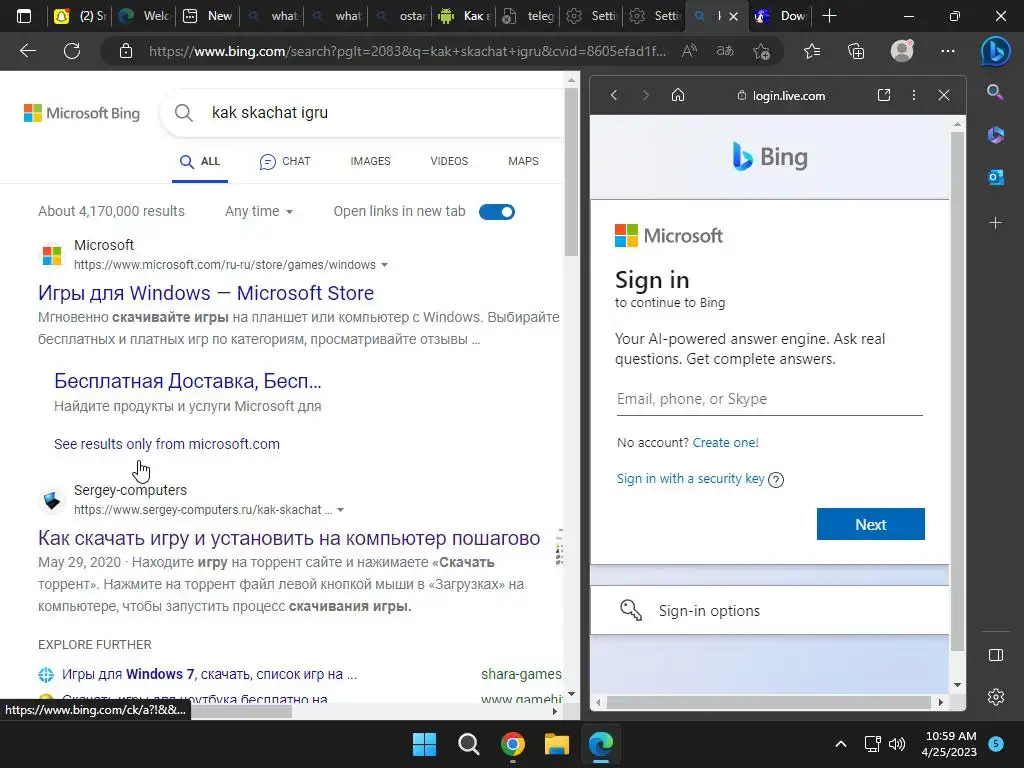This screenshot has width=1024, height=768.
Task: Close the login.live.com sidebar pane
Action: tap(944, 95)
